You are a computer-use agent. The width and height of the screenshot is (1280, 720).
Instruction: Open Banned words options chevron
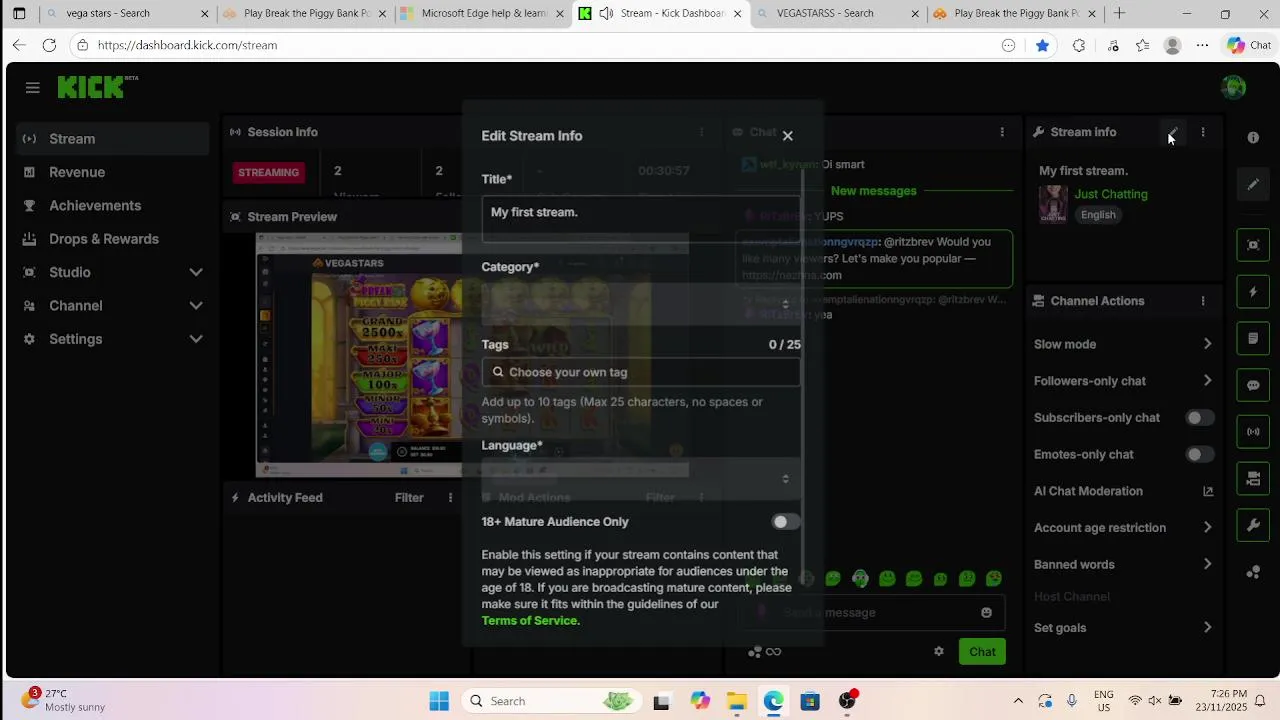(1207, 564)
